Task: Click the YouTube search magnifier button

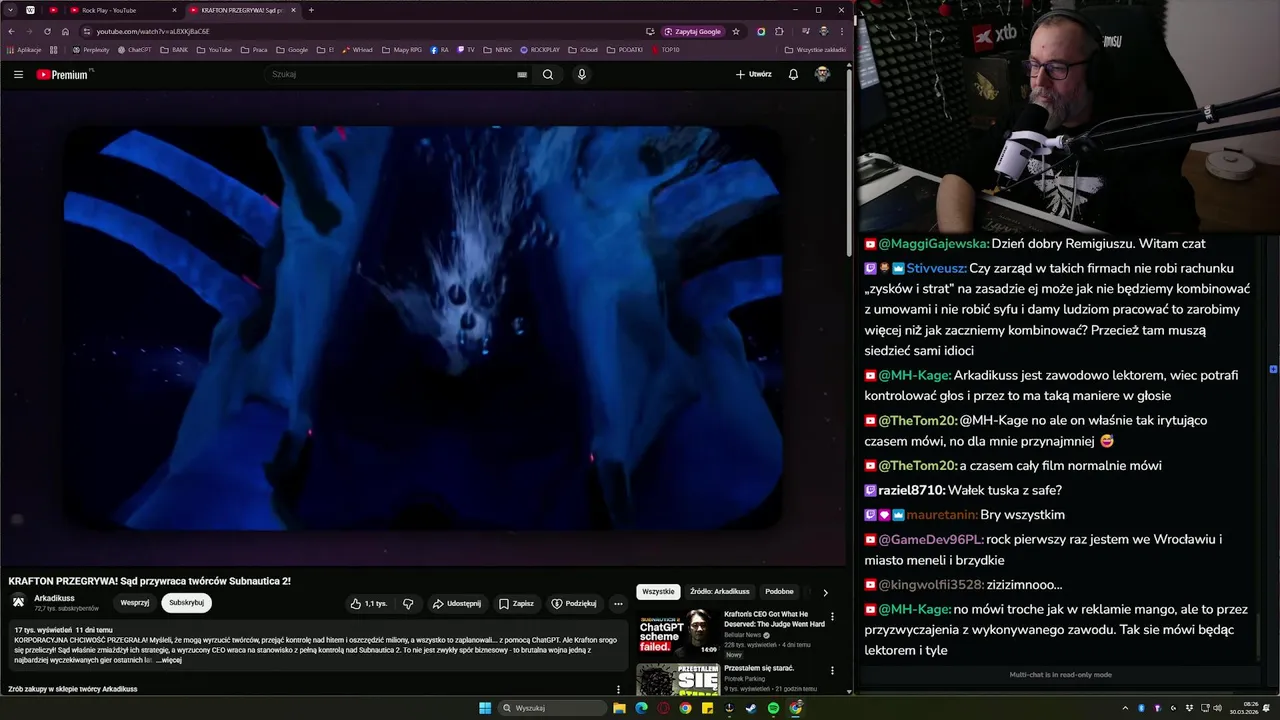Action: (548, 74)
